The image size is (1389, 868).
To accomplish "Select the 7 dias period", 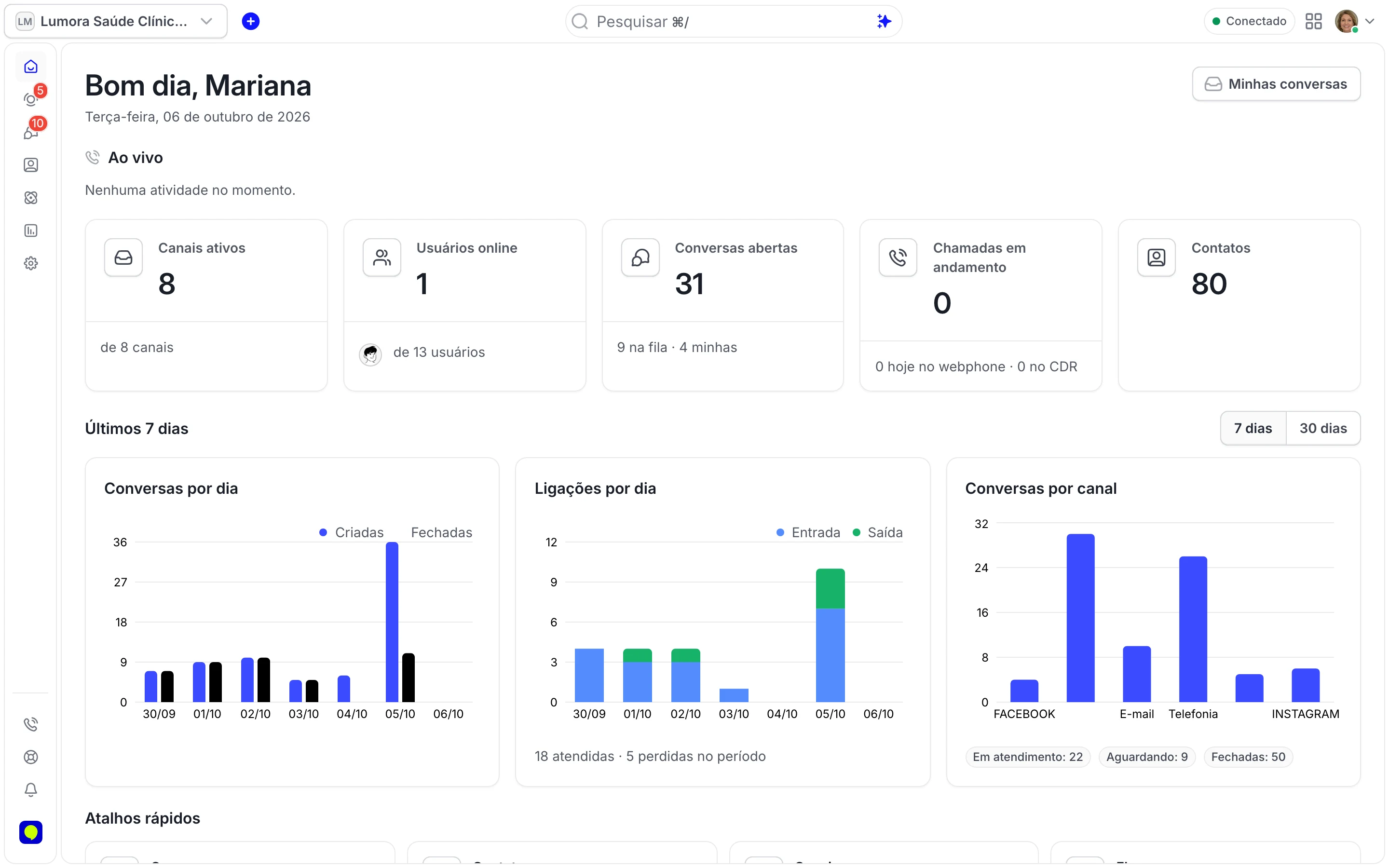I will tap(1253, 428).
